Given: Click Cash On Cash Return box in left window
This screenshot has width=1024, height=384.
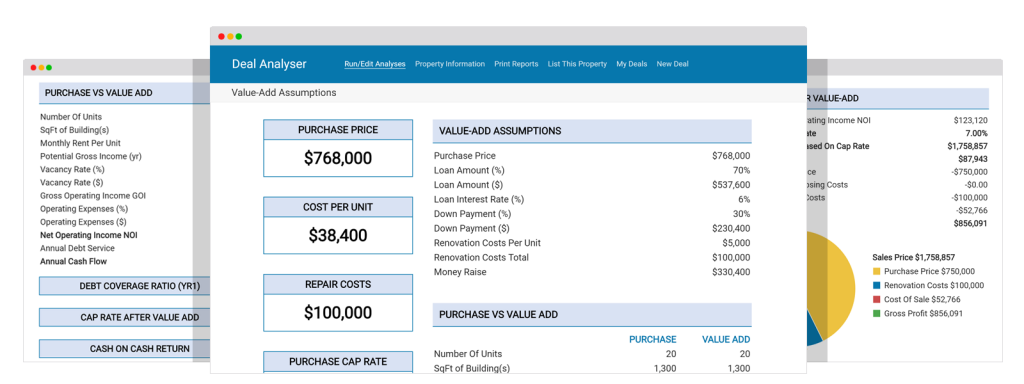Looking at the screenshot, I should (125, 349).
